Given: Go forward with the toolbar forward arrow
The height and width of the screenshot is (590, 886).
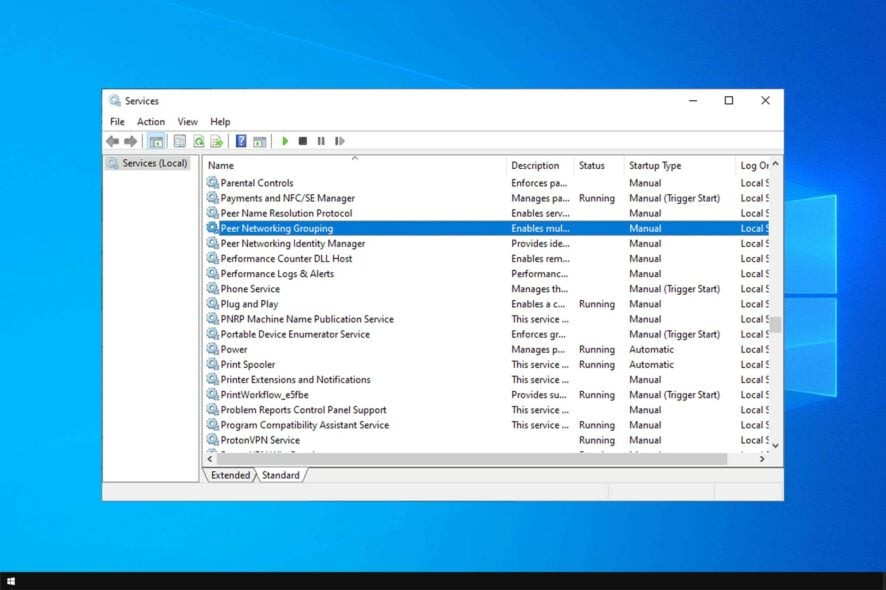Looking at the screenshot, I should [x=131, y=141].
